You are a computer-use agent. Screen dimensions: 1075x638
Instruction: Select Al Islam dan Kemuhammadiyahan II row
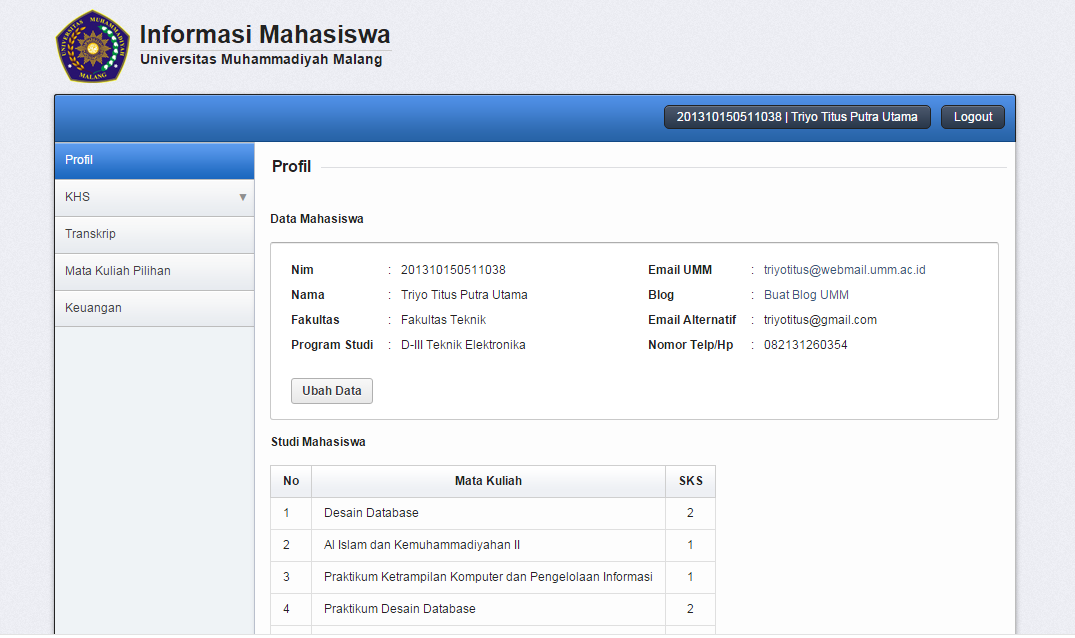pyautogui.click(x=493, y=545)
